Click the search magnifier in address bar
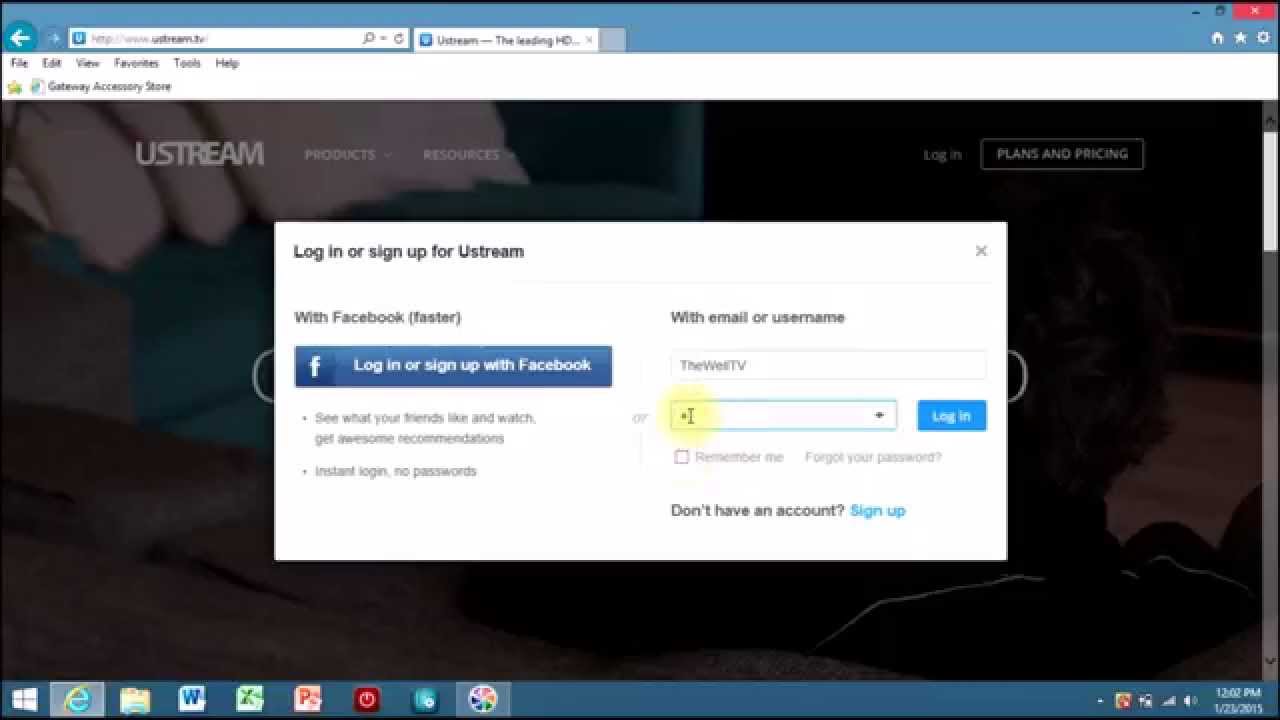 [x=368, y=38]
